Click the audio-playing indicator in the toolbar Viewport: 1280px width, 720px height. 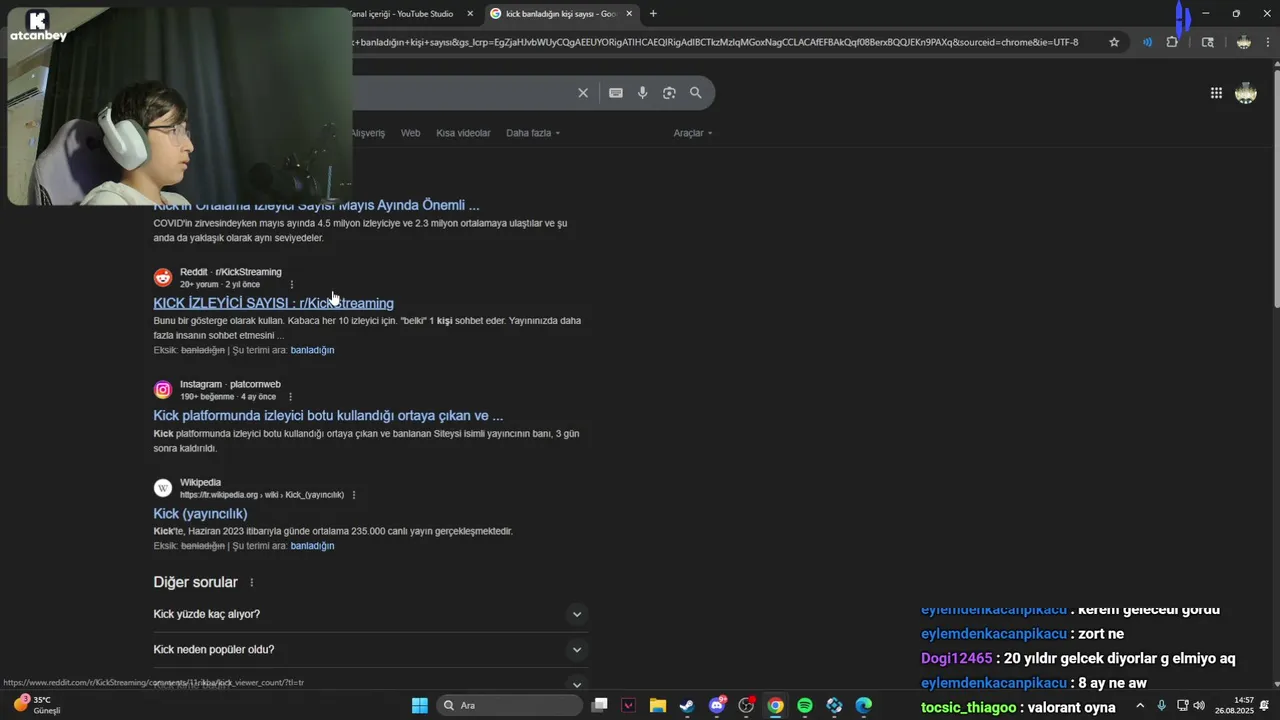click(1147, 42)
